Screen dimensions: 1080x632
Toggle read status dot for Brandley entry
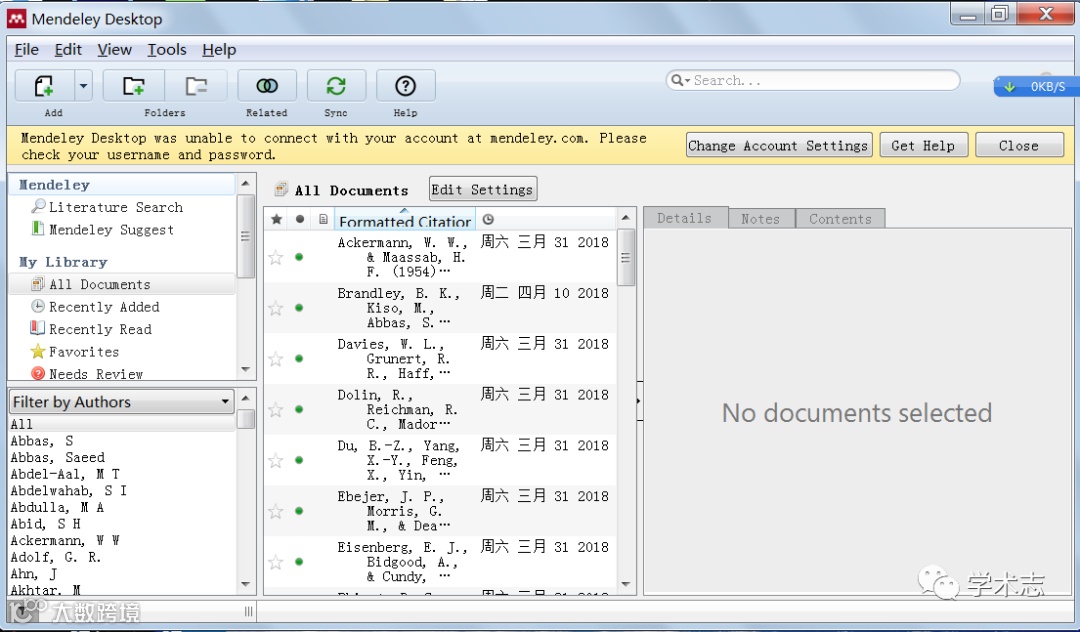299,308
